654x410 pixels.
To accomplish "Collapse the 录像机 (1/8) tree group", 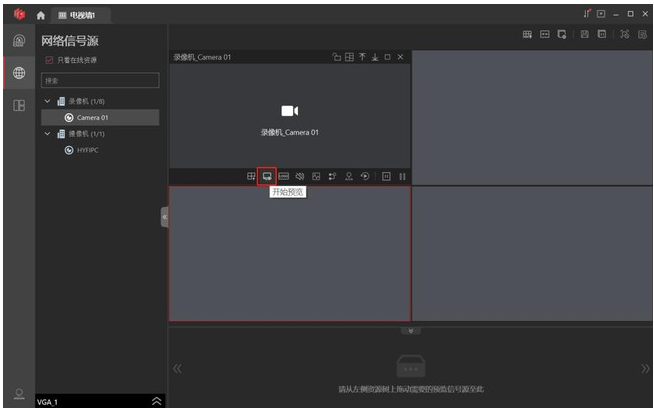I will (47, 101).
